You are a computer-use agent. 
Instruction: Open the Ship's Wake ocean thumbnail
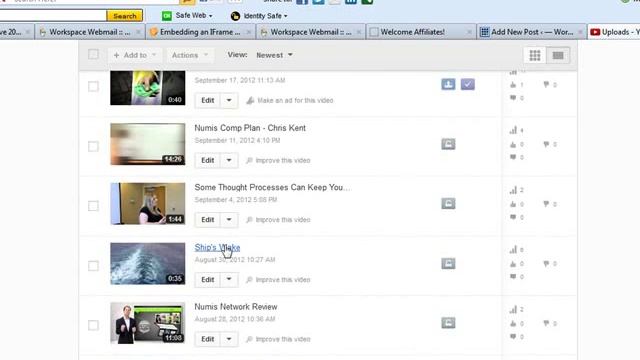(x=148, y=264)
